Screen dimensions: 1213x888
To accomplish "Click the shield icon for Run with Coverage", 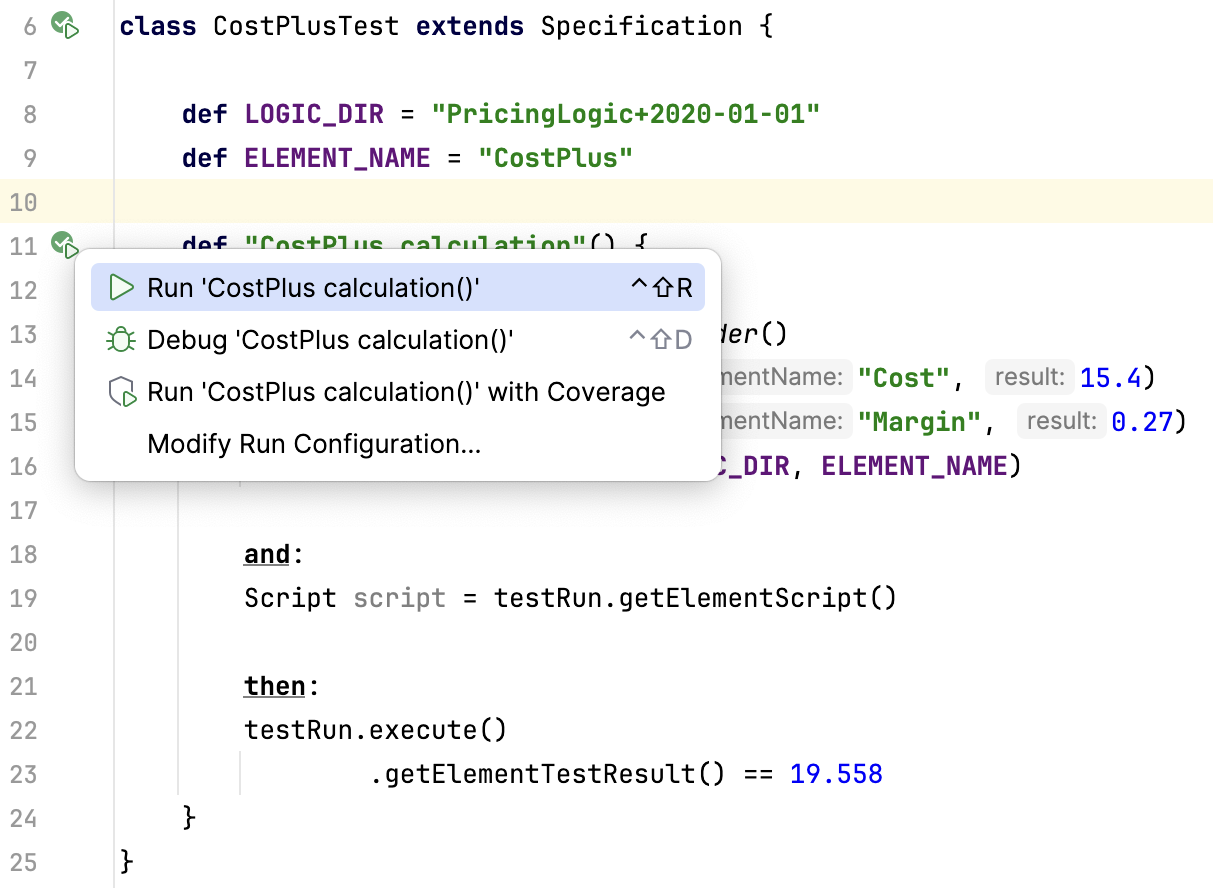I will click(121, 392).
